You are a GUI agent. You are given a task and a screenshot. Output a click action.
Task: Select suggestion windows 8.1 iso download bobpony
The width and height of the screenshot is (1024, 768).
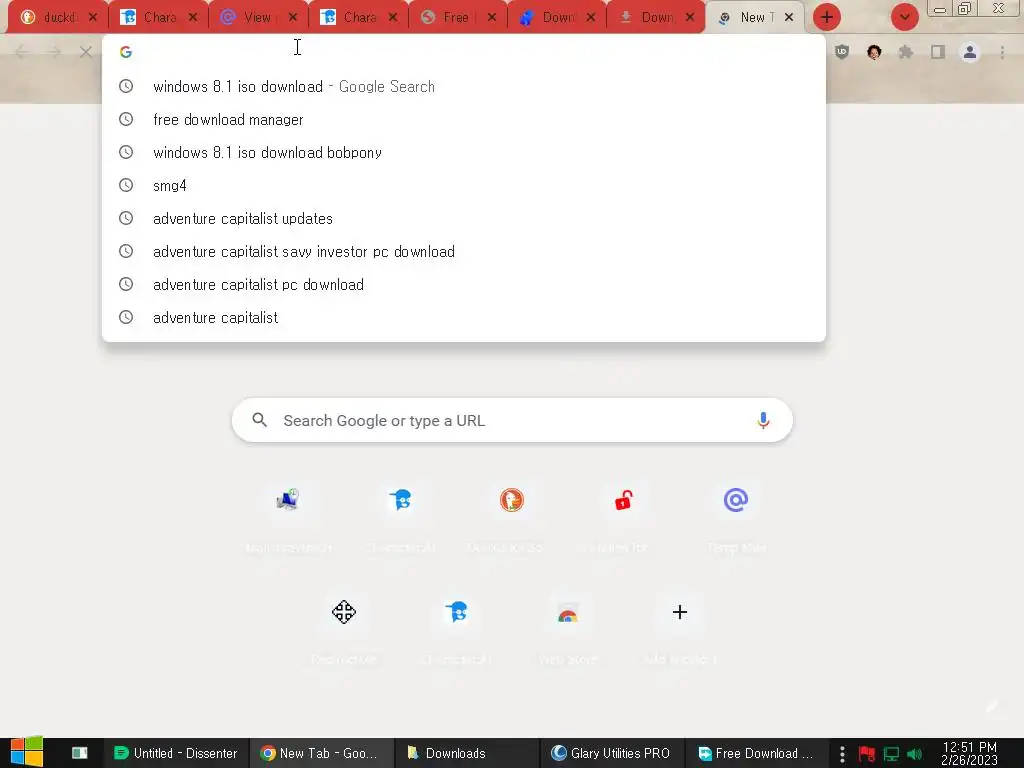pyautogui.click(x=464, y=152)
